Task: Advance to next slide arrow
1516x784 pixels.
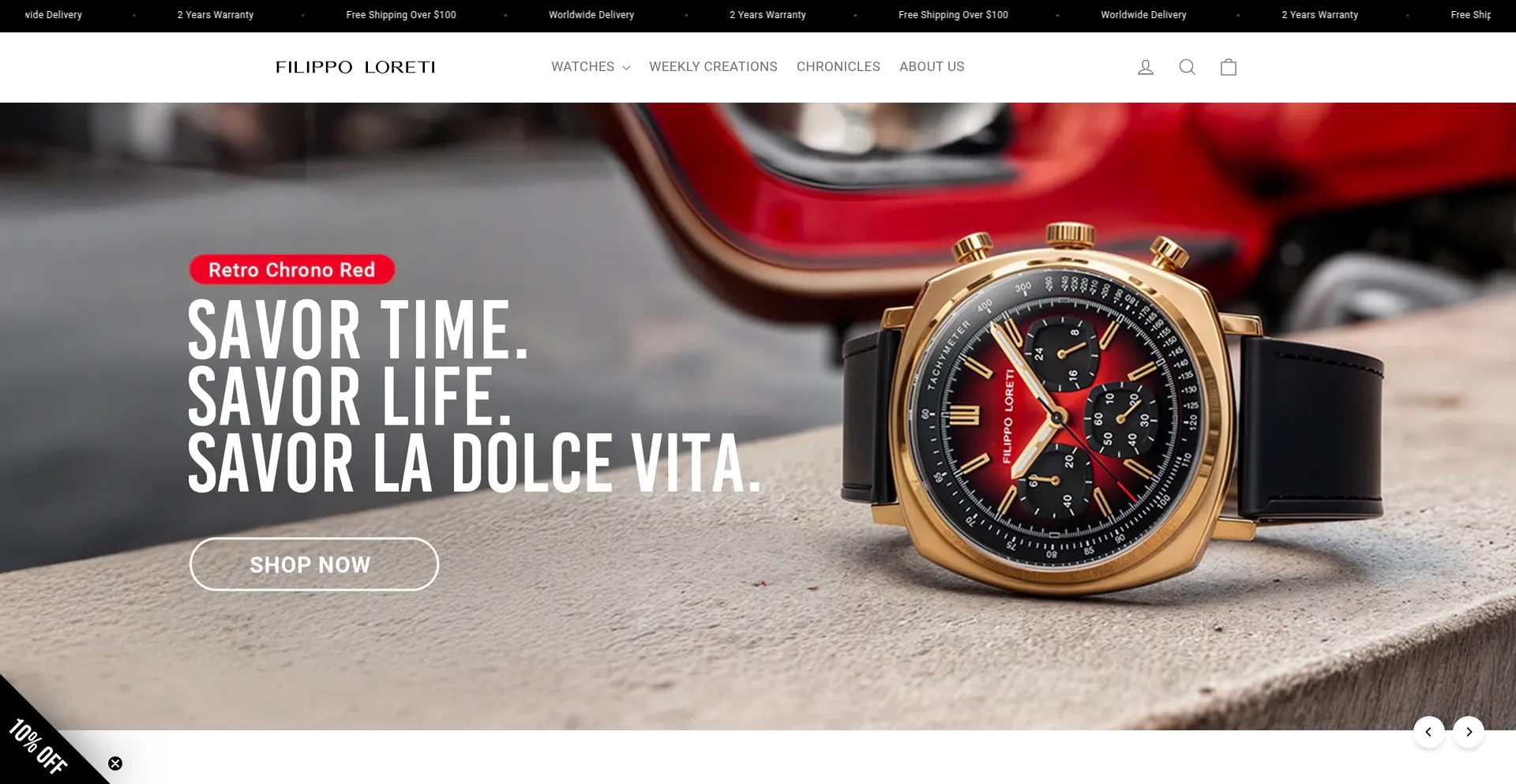Action: click(x=1469, y=732)
